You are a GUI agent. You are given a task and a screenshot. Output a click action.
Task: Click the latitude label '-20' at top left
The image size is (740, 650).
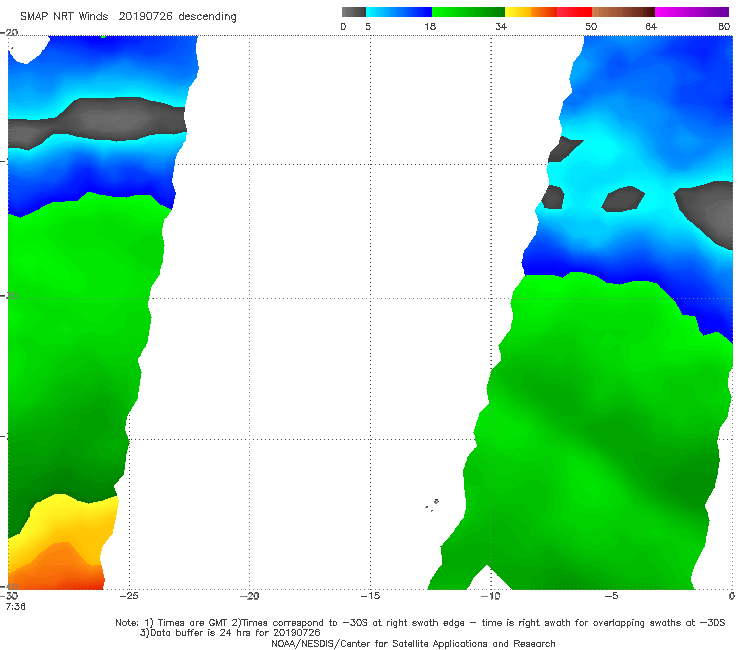coord(9,32)
